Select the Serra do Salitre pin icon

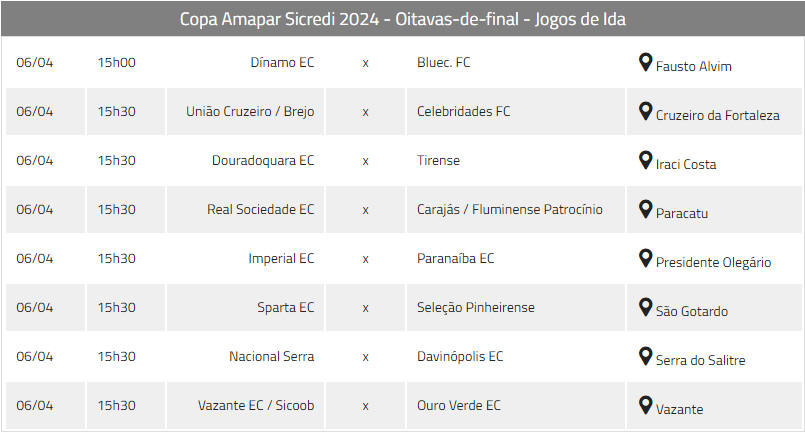tap(645, 357)
